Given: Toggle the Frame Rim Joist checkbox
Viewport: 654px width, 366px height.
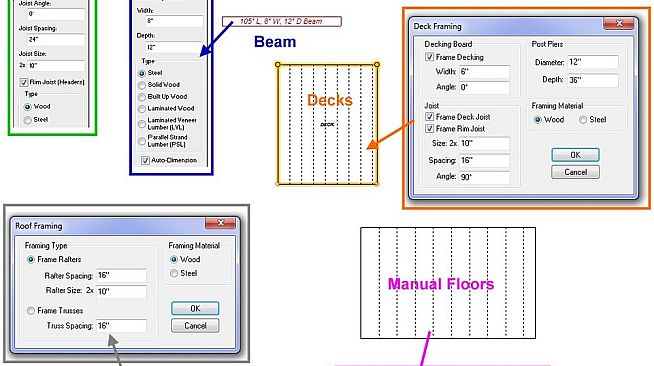Looking at the screenshot, I should coord(429,128).
